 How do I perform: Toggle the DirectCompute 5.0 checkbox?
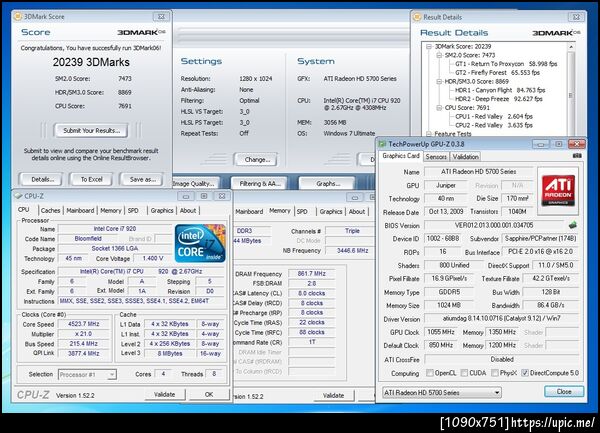pos(525,373)
